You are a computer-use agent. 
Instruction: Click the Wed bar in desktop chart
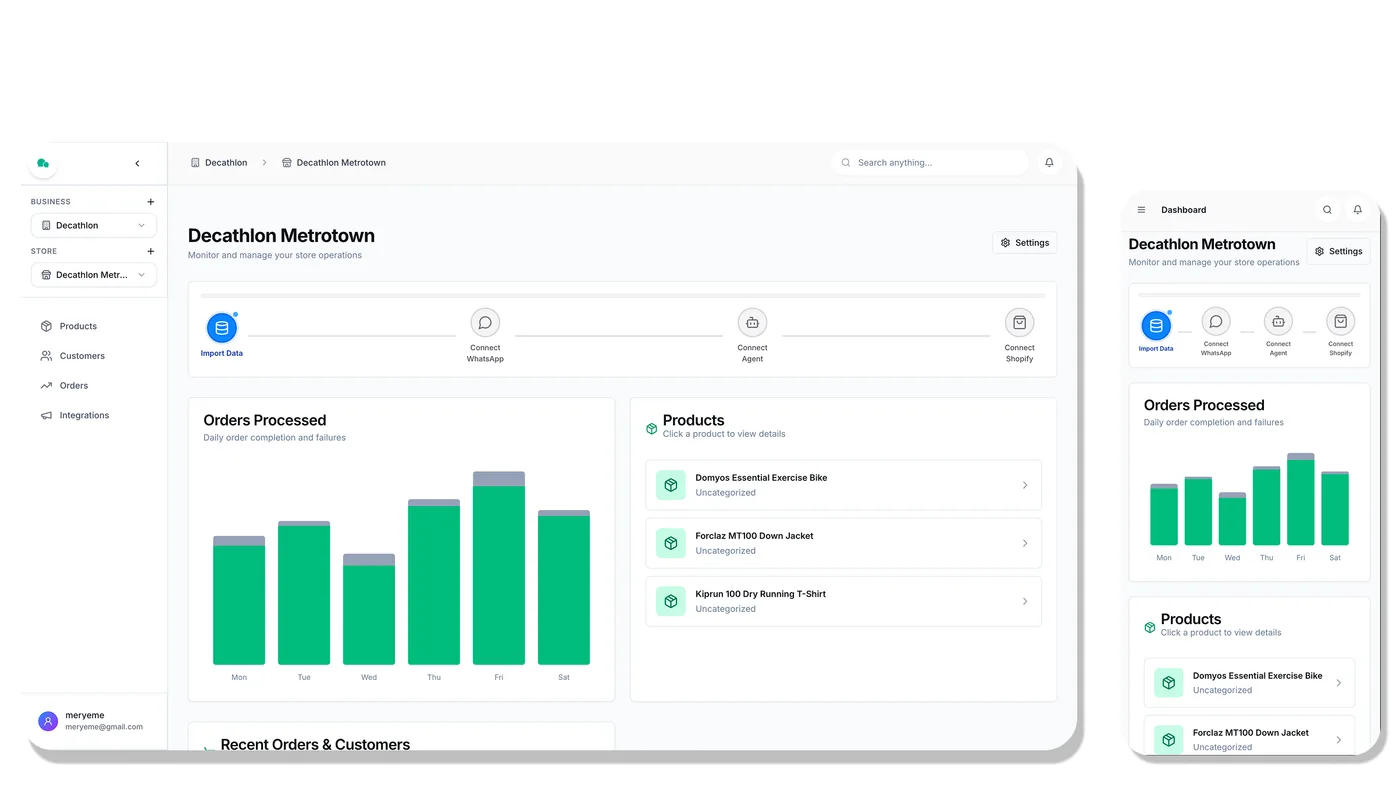(369, 609)
